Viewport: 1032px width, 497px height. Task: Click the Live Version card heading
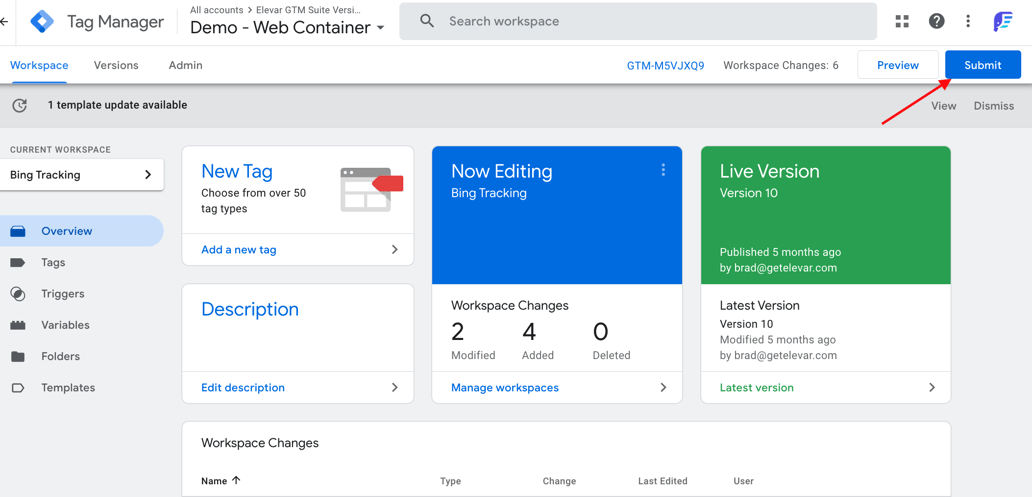click(x=769, y=171)
